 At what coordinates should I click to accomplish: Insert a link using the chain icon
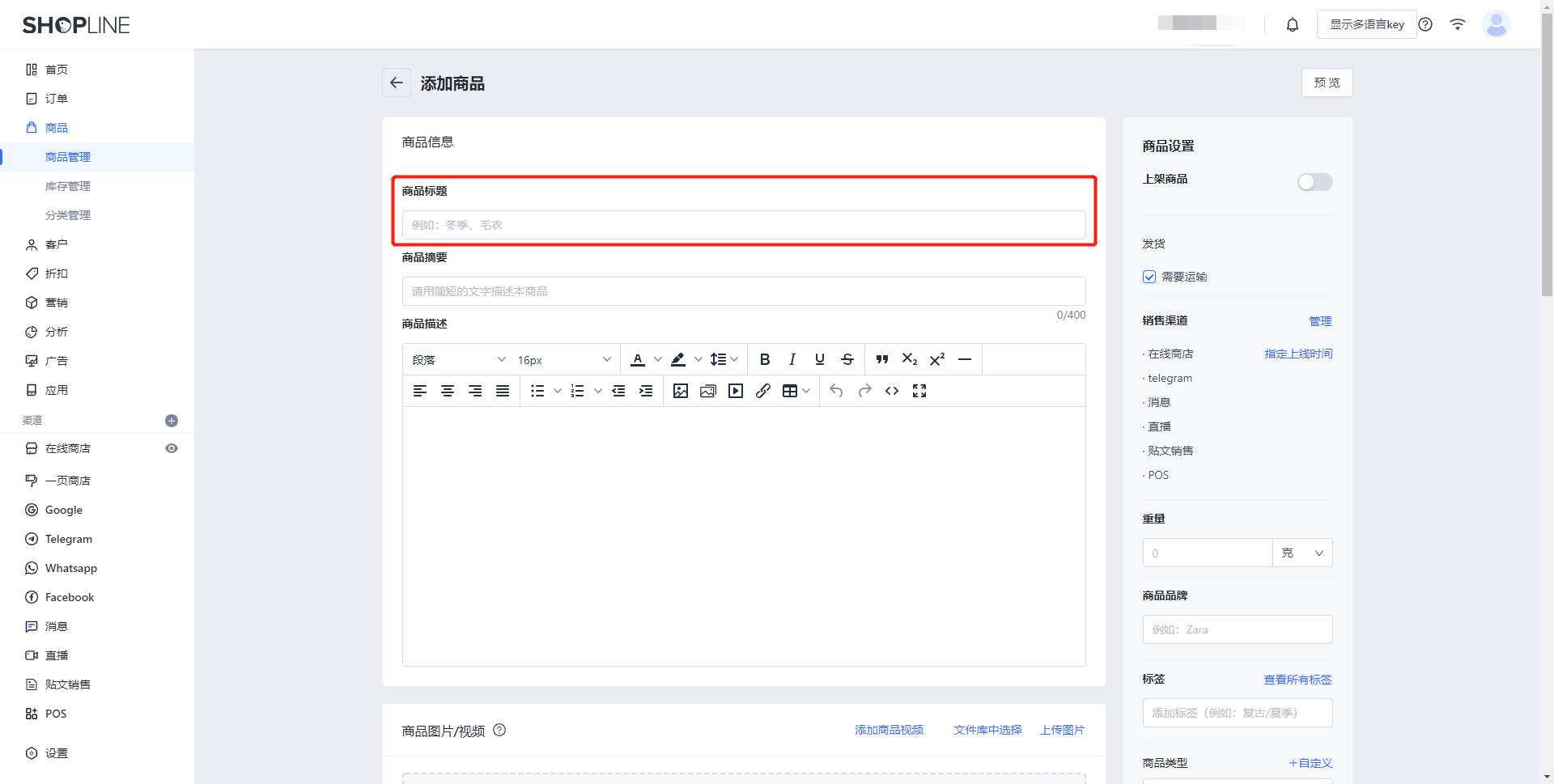click(762, 391)
